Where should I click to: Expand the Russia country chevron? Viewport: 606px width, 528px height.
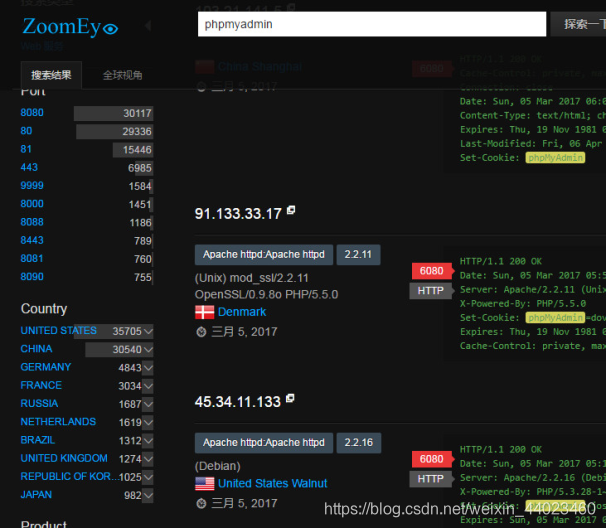(x=148, y=404)
